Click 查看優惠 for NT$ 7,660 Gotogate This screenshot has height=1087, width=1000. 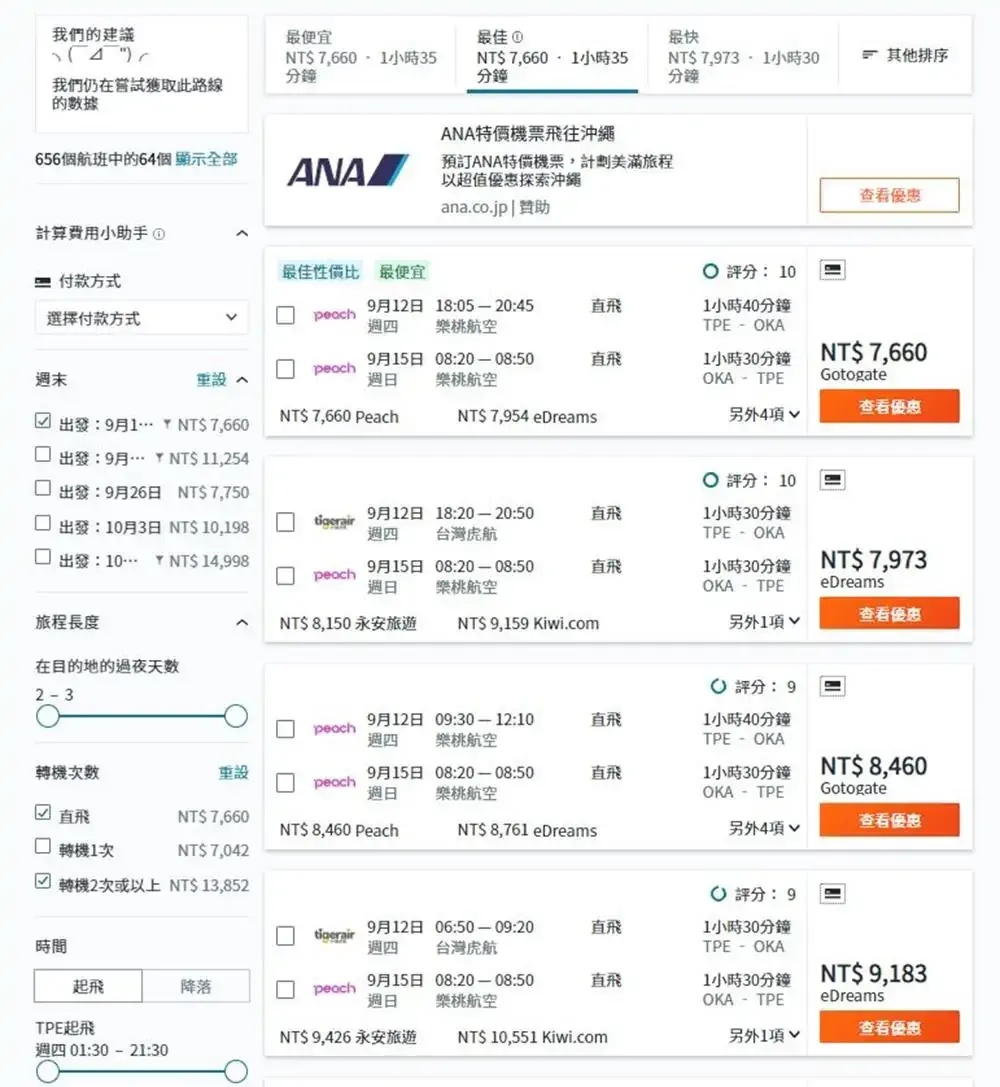point(889,406)
